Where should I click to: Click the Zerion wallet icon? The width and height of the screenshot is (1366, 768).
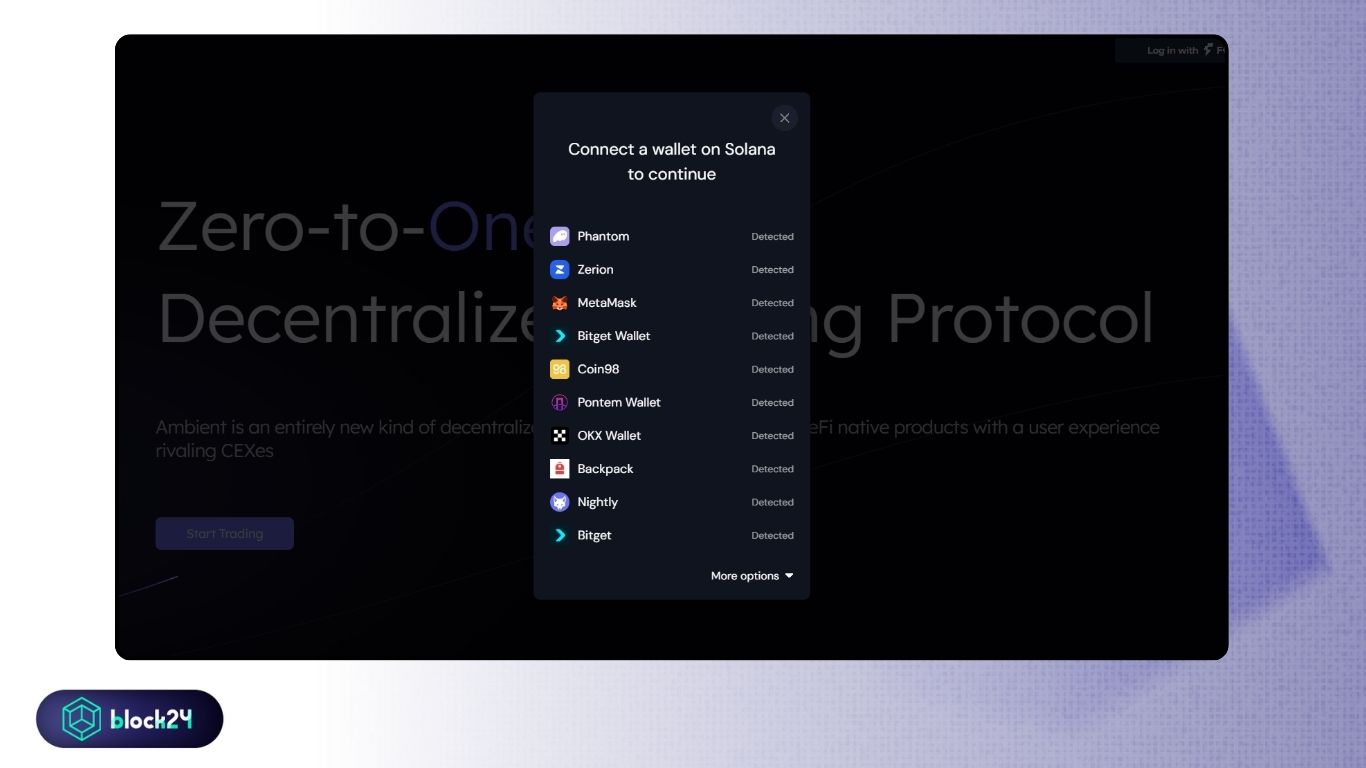pos(560,270)
